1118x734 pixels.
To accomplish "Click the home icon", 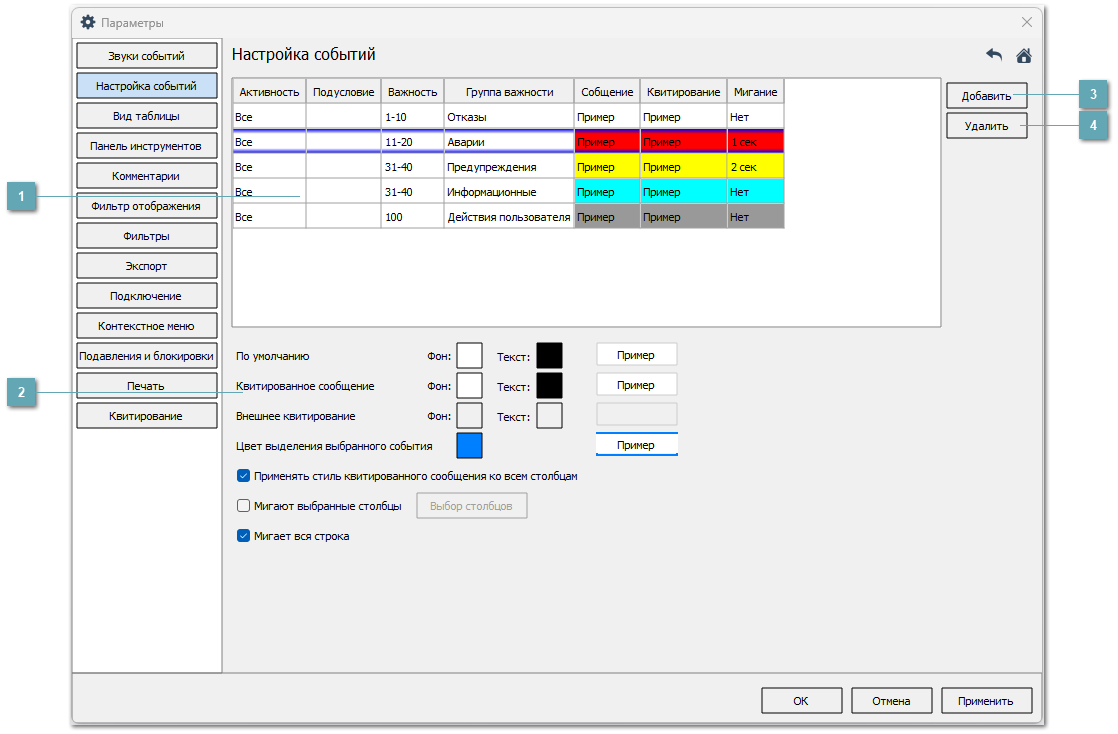I will (1023, 55).
